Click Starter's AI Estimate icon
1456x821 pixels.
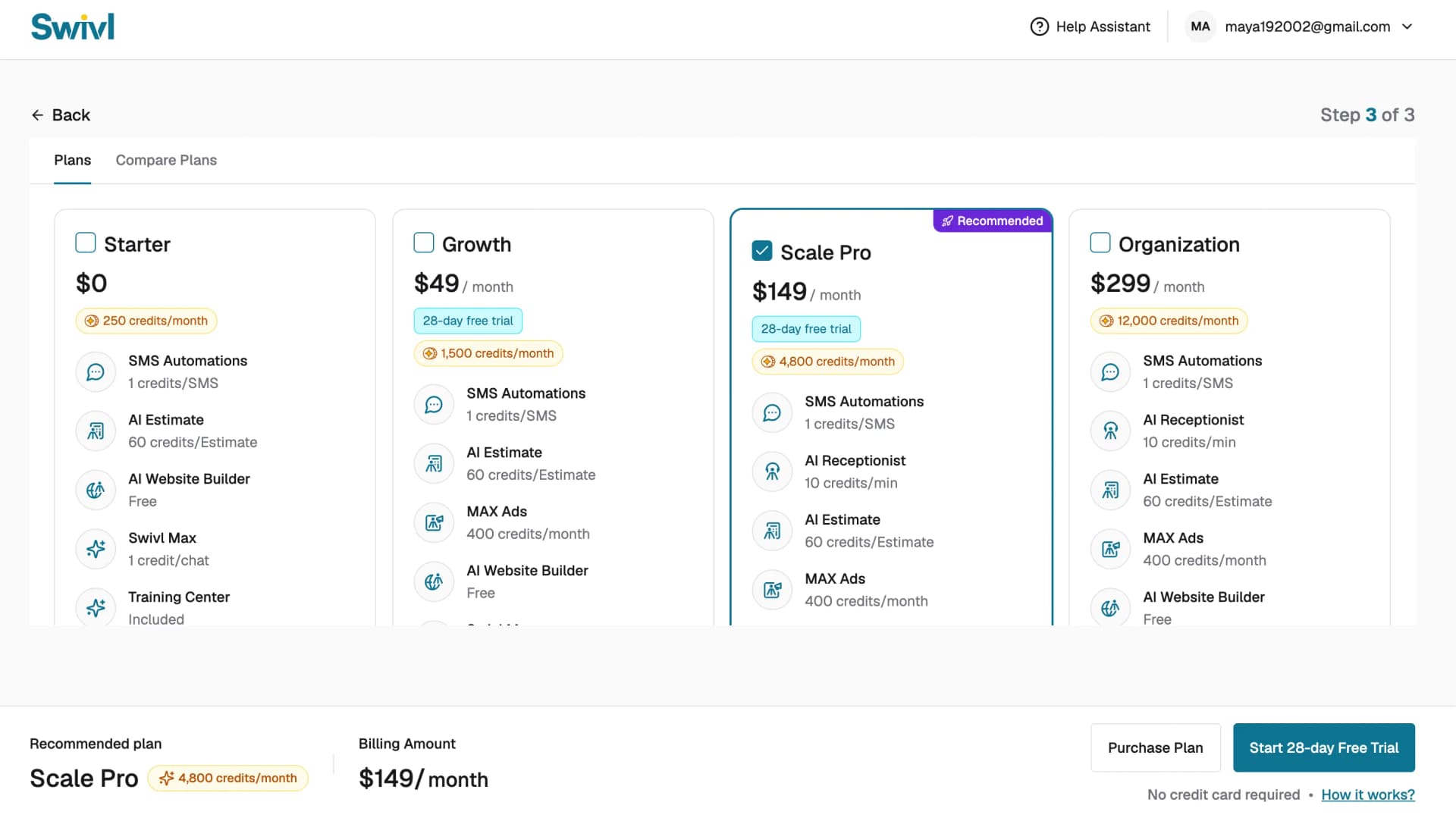[x=96, y=431]
